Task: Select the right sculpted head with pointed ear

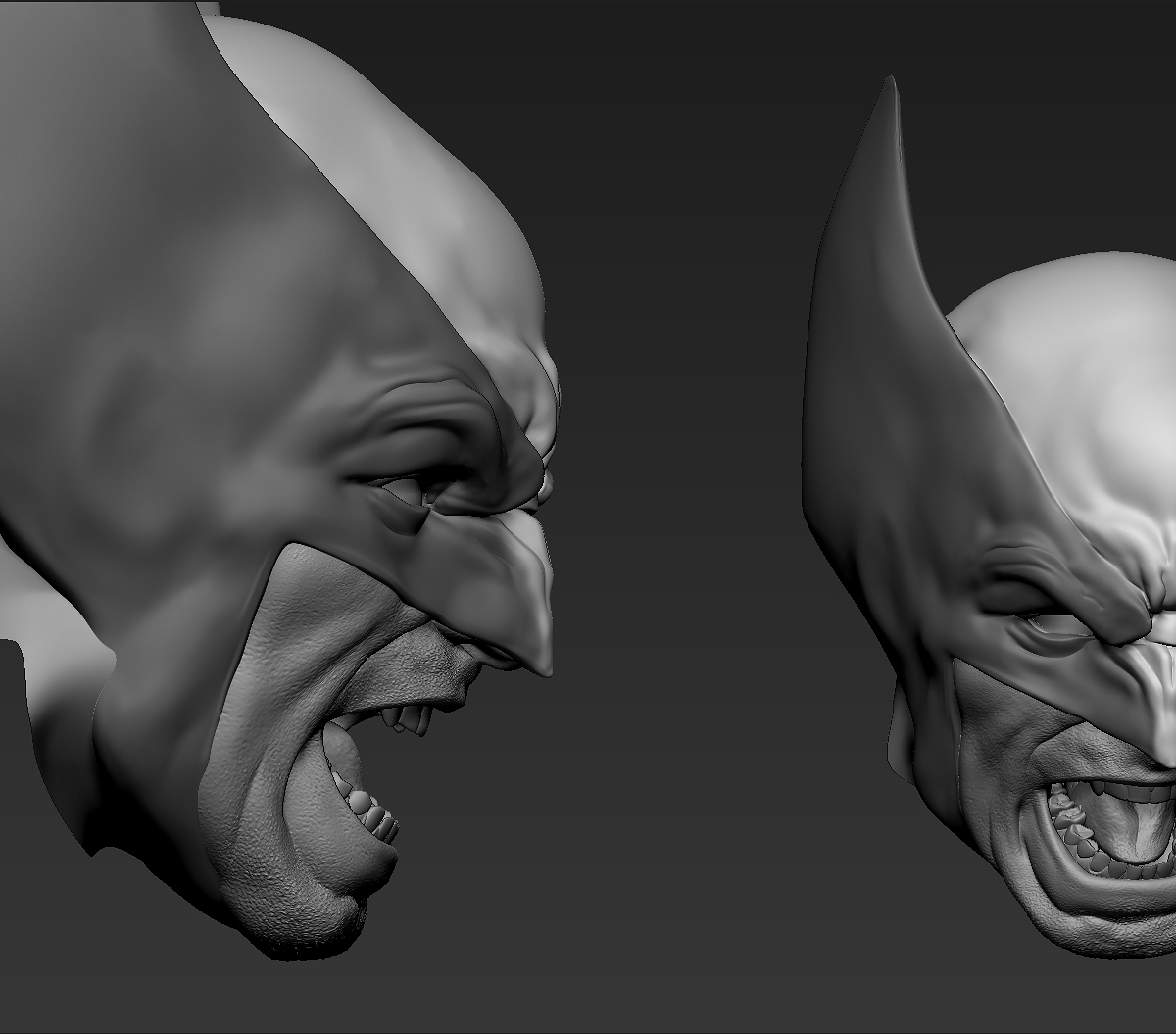Action: 990,519
